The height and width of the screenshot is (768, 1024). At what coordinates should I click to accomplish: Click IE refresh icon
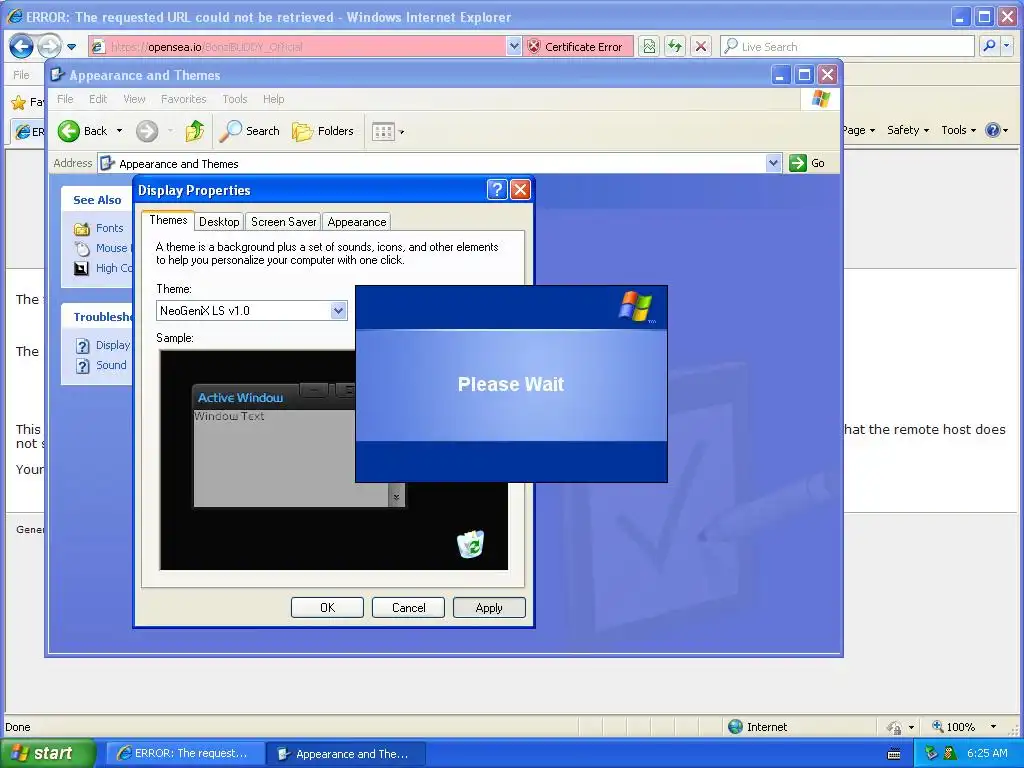pos(675,46)
